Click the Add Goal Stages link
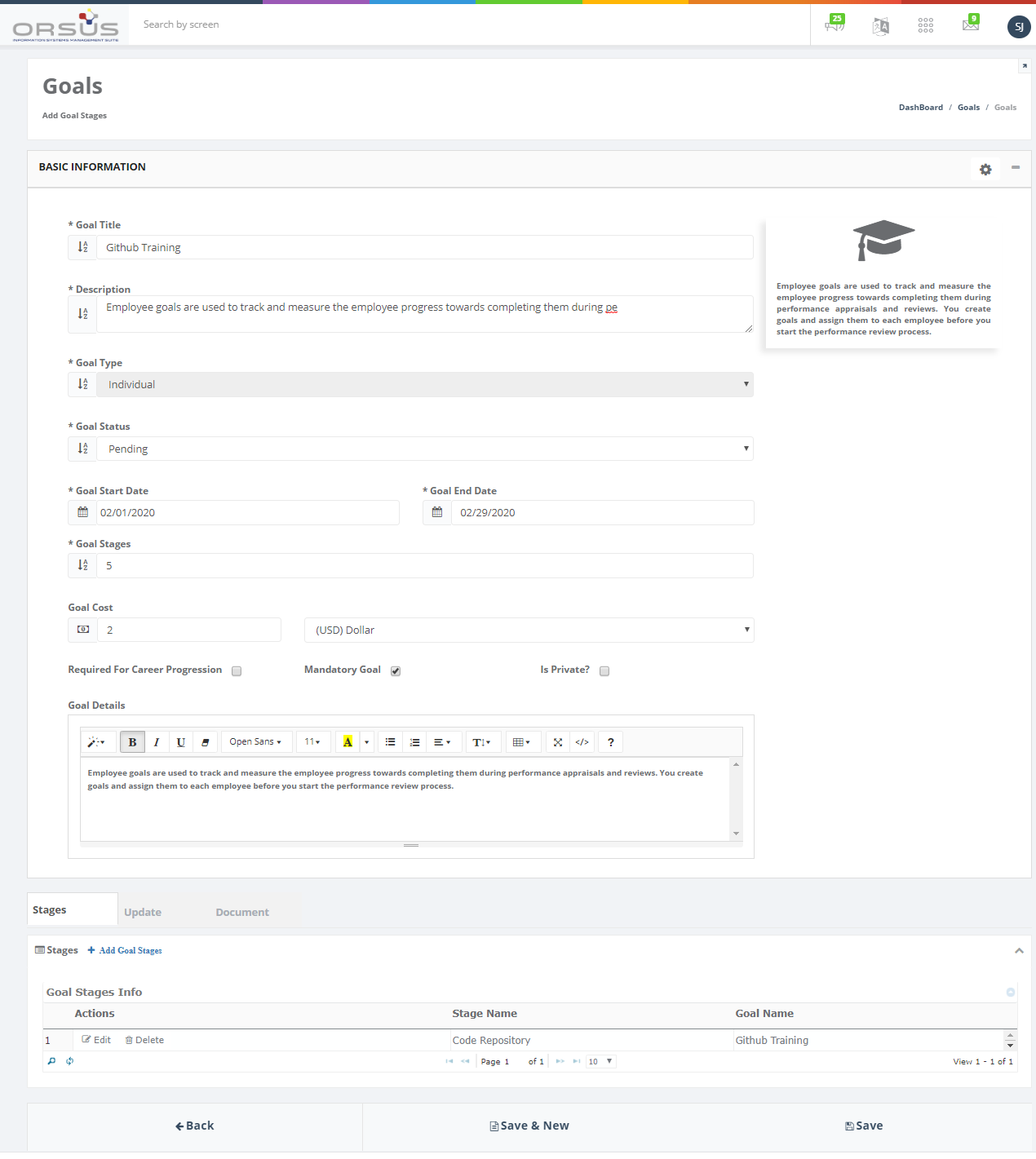Image resolution: width=1036 pixels, height=1159 pixels. [131, 951]
